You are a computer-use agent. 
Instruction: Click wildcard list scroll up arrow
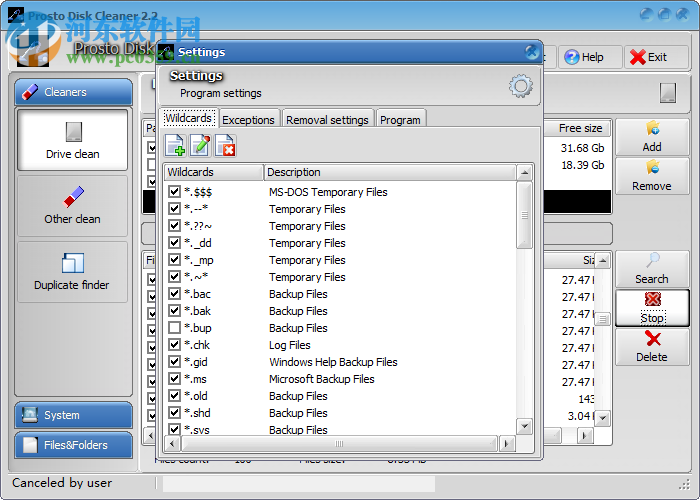(x=525, y=172)
